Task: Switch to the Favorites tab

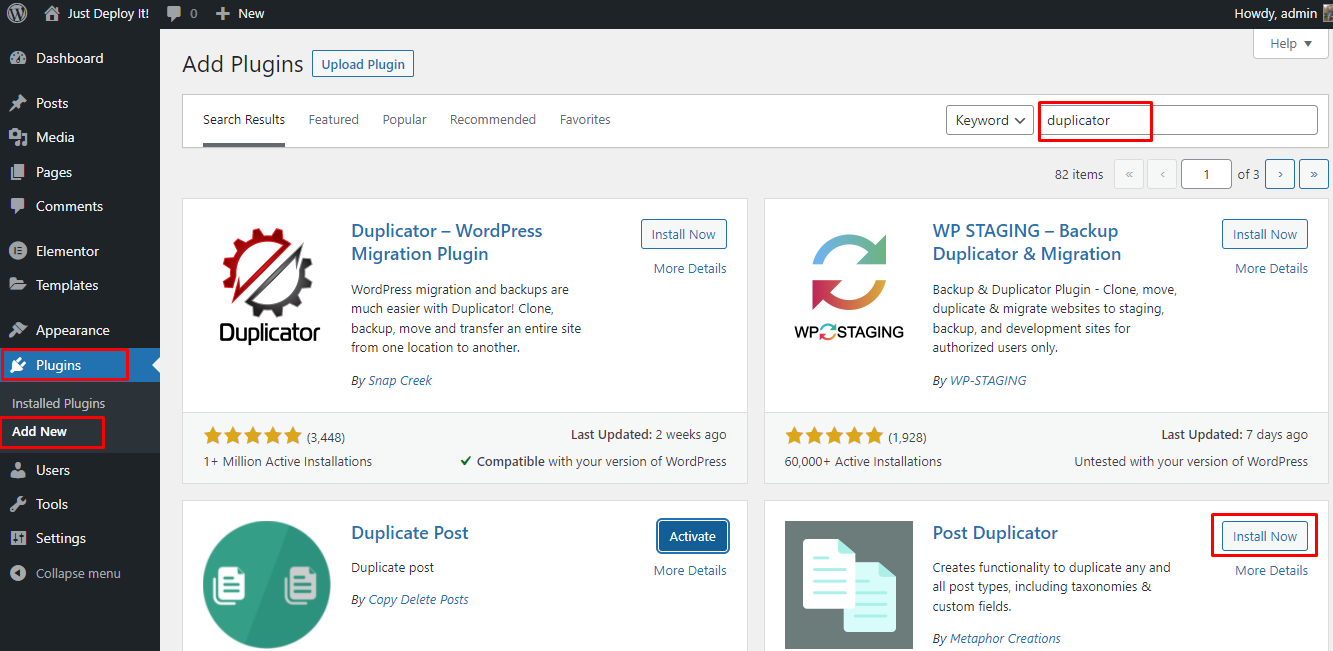Action: click(x=585, y=119)
